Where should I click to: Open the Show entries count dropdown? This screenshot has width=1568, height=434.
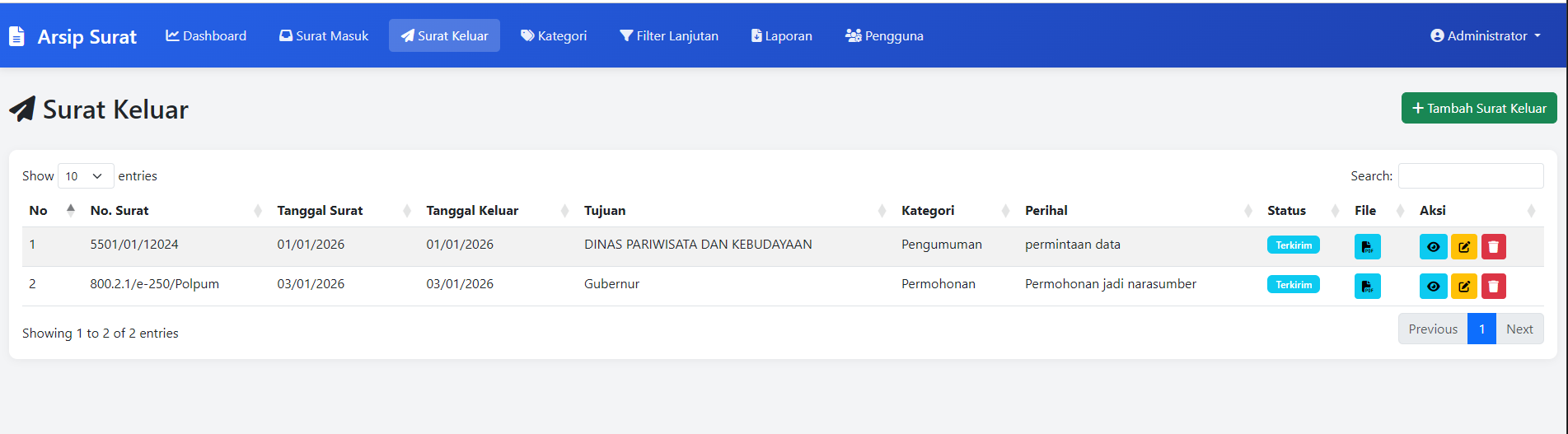point(86,176)
